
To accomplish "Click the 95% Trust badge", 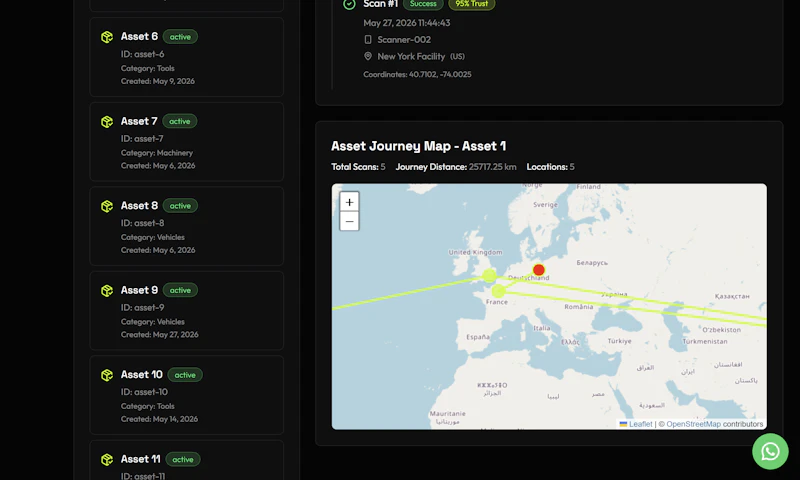I will [x=471, y=4].
